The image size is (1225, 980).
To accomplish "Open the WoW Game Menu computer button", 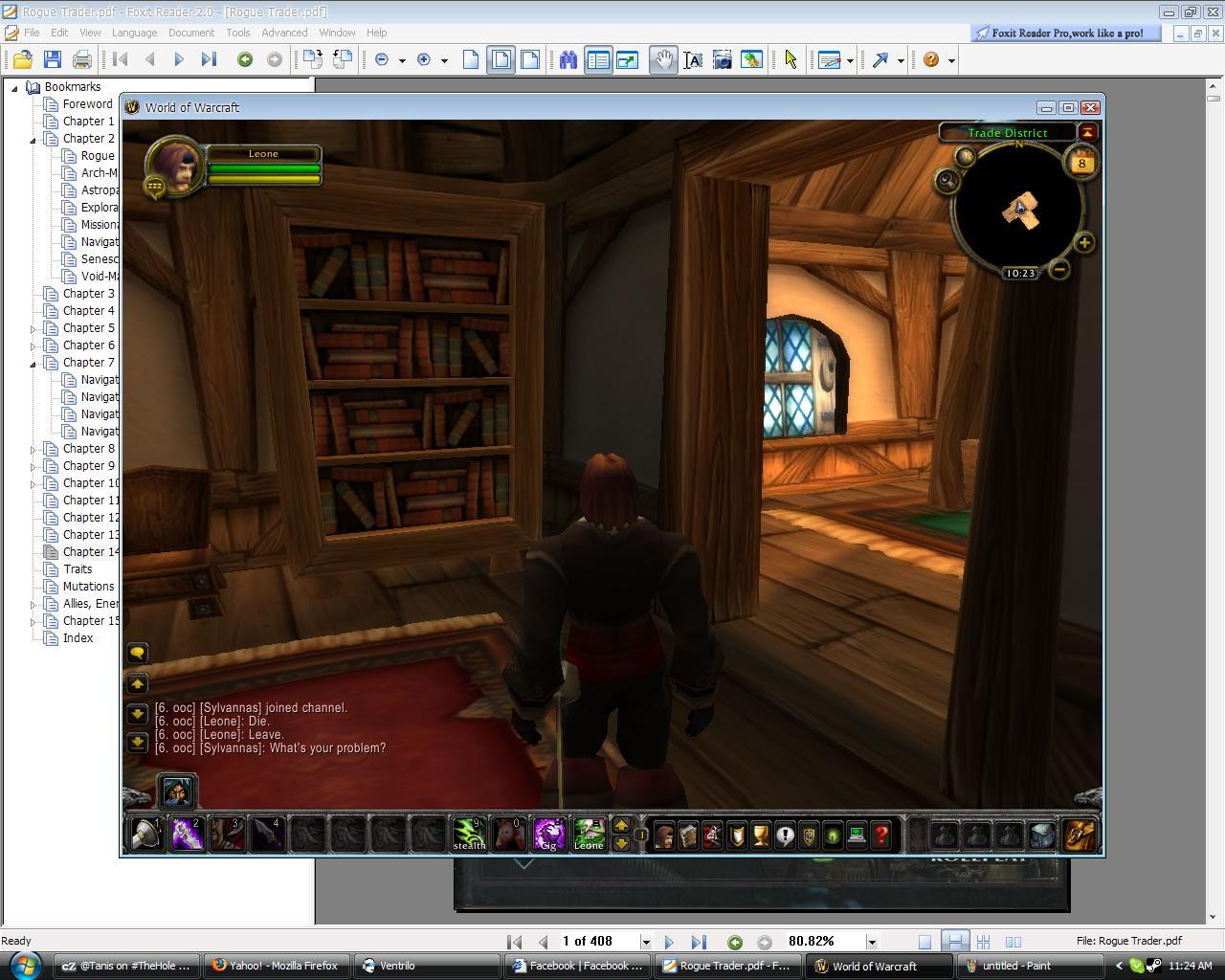I will (x=857, y=835).
